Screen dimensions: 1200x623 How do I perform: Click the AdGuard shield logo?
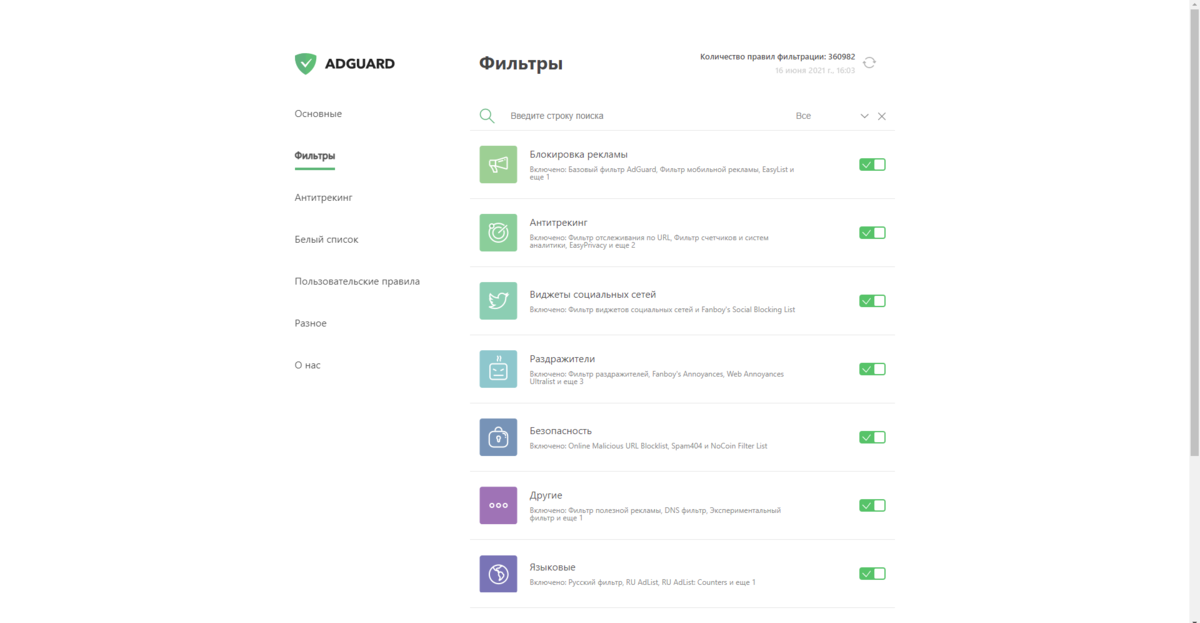305,63
